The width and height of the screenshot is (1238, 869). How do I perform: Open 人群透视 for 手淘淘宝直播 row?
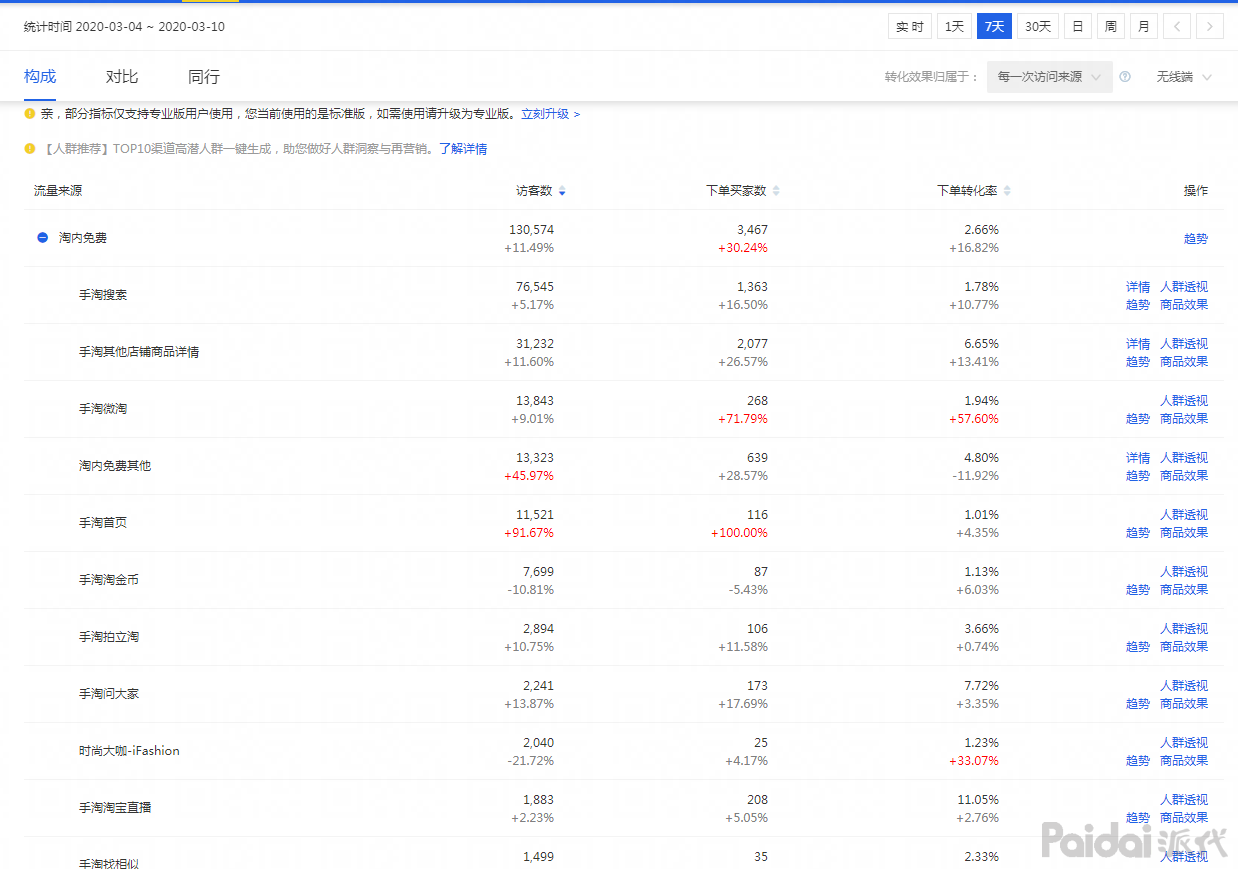[1184, 800]
